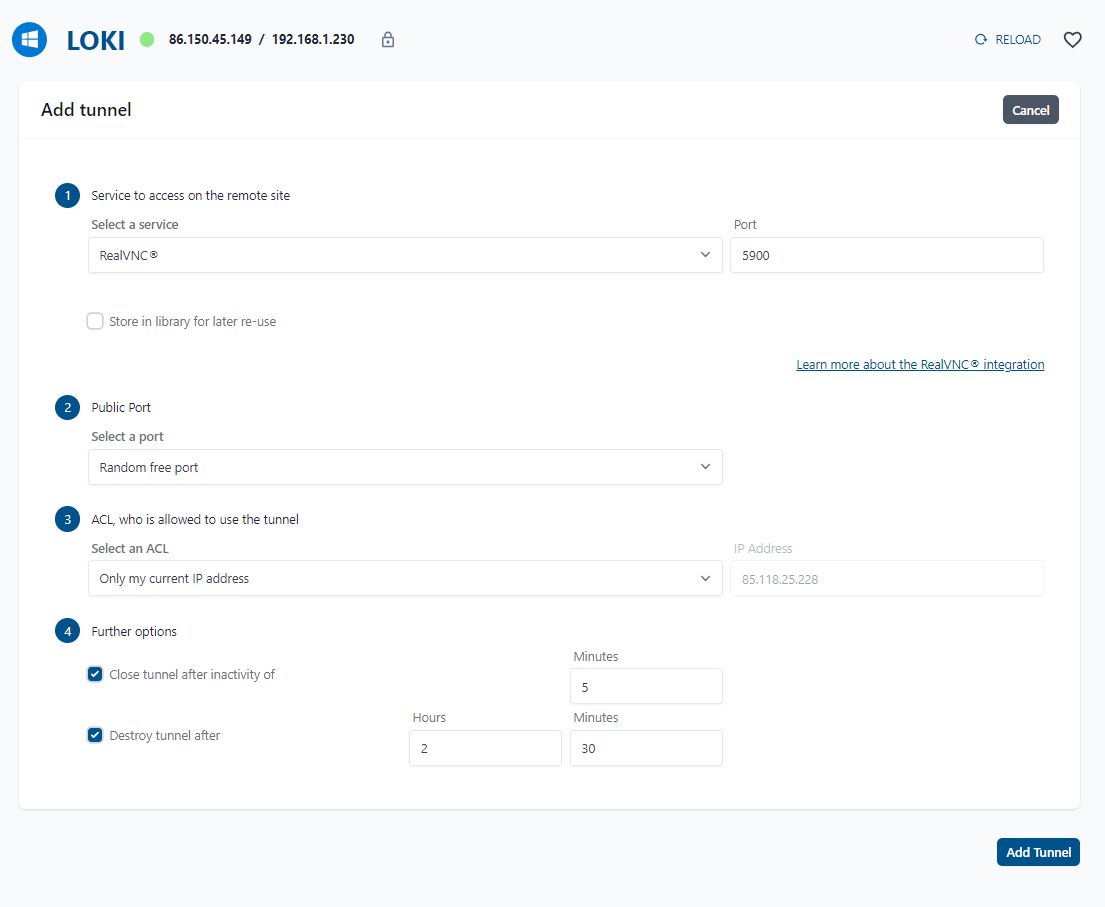Viewport: 1105px width, 907px height.
Task: Click the Add tunnel heading
Action: pyautogui.click(x=86, y=110)
